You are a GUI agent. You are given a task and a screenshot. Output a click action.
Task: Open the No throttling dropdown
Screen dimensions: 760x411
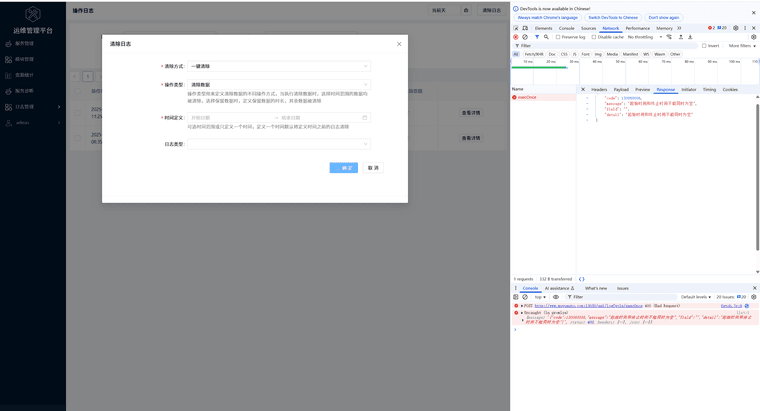click(x=645, y=37)
